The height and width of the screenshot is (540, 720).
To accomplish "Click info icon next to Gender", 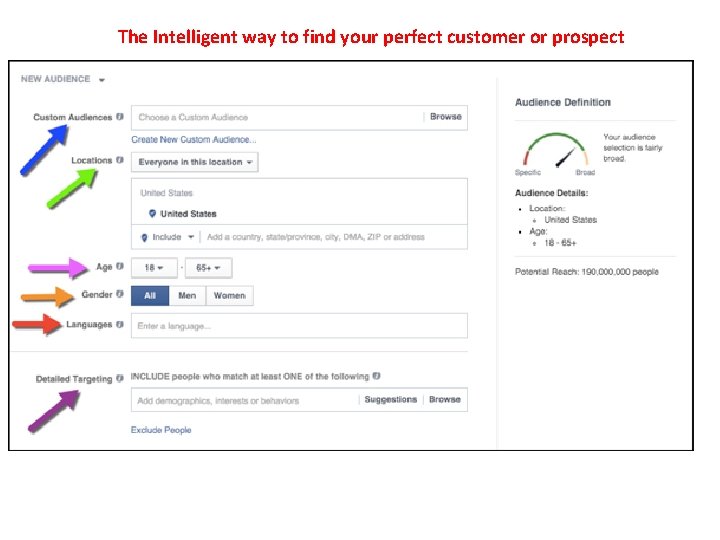I will click(120, 295).
